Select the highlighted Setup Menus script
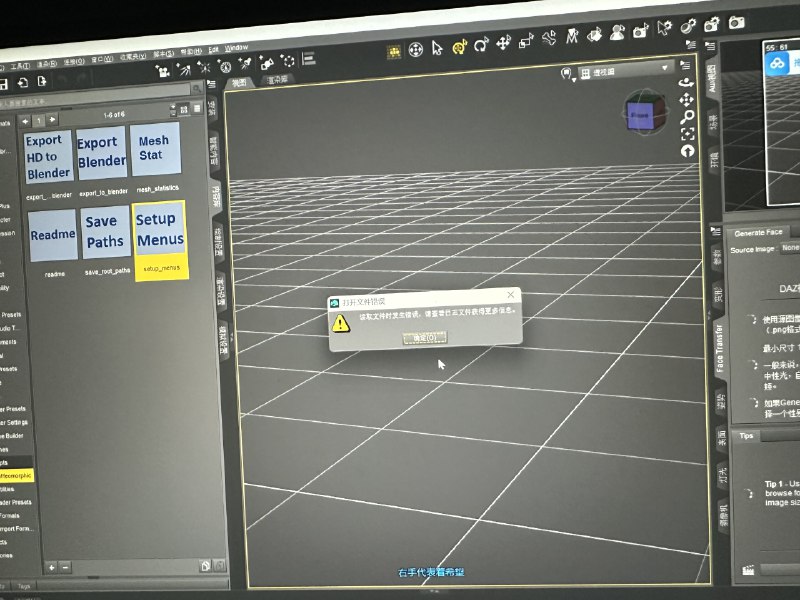Viewport: 800px width, 600px height. [x=159, y=232]
